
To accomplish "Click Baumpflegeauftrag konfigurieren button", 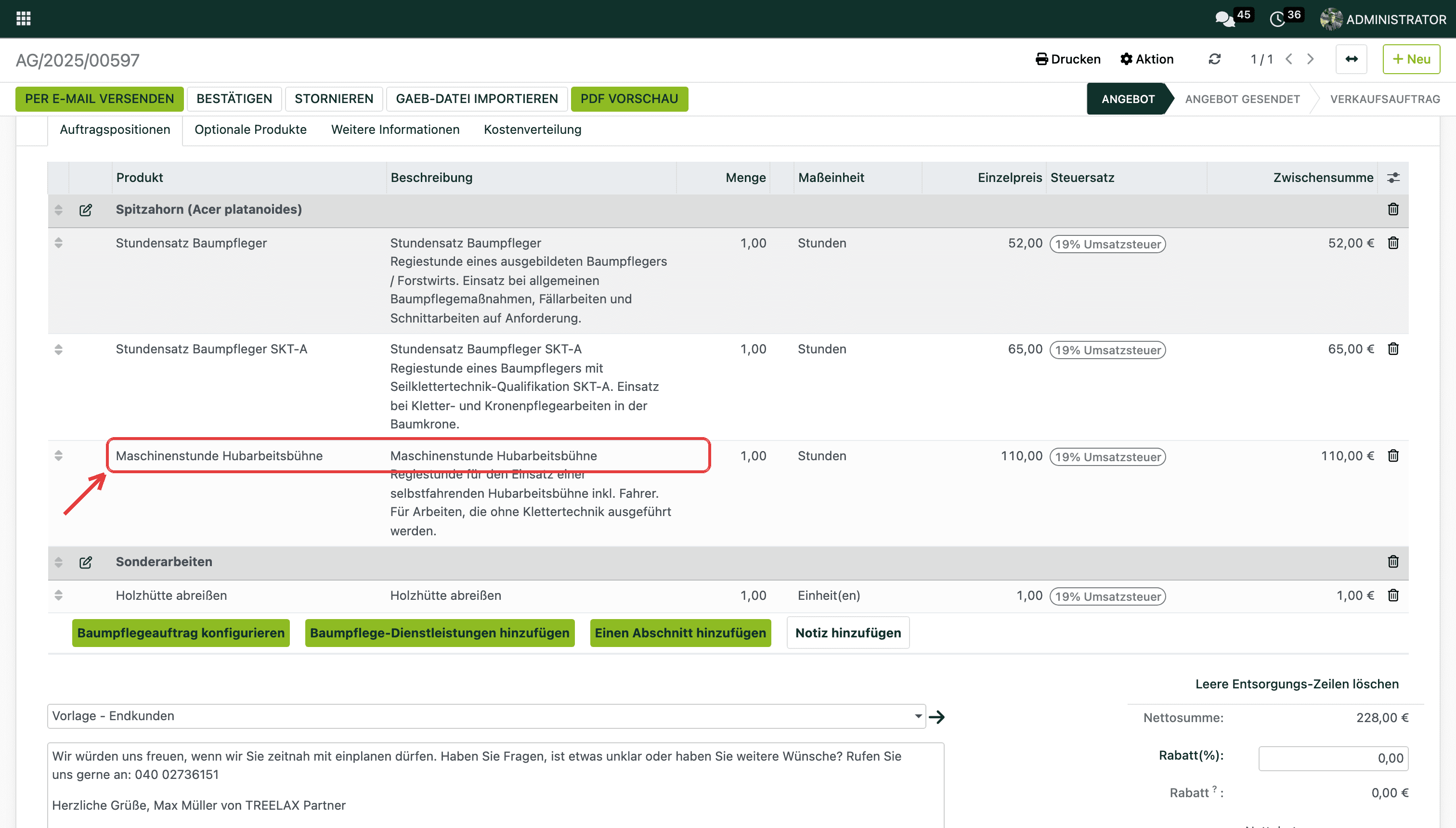I will 181,633.
